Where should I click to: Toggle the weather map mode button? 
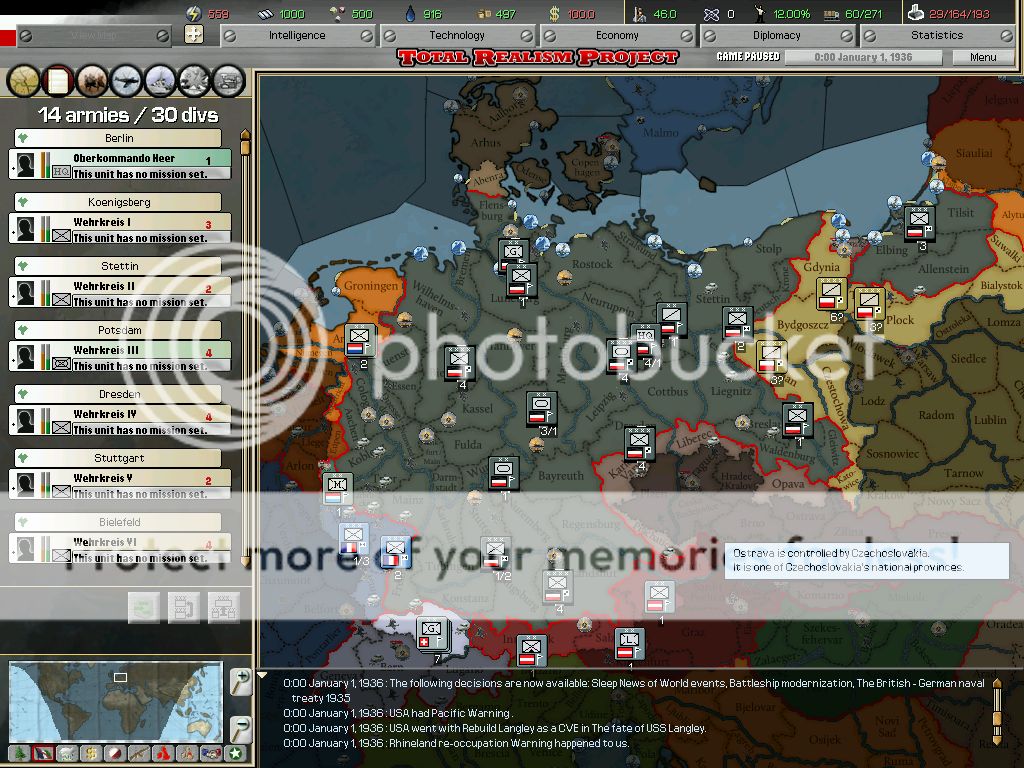pyautogui.click(x=67, y=754)
